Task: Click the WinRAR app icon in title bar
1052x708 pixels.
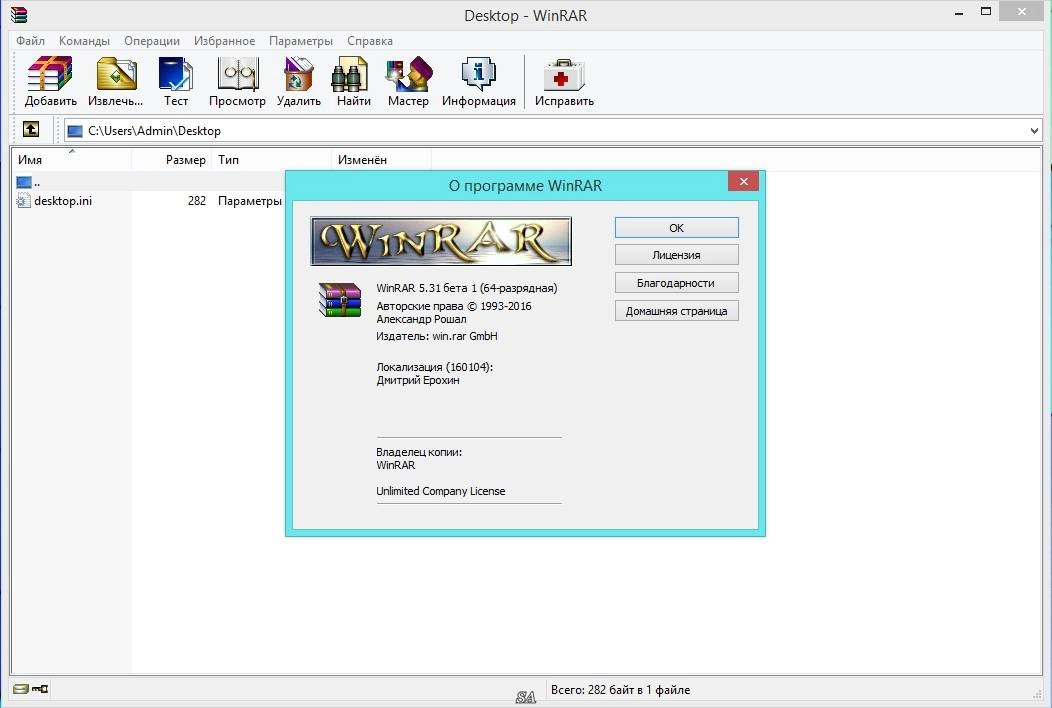Action: pyautogui.click(x=19, y=15)
